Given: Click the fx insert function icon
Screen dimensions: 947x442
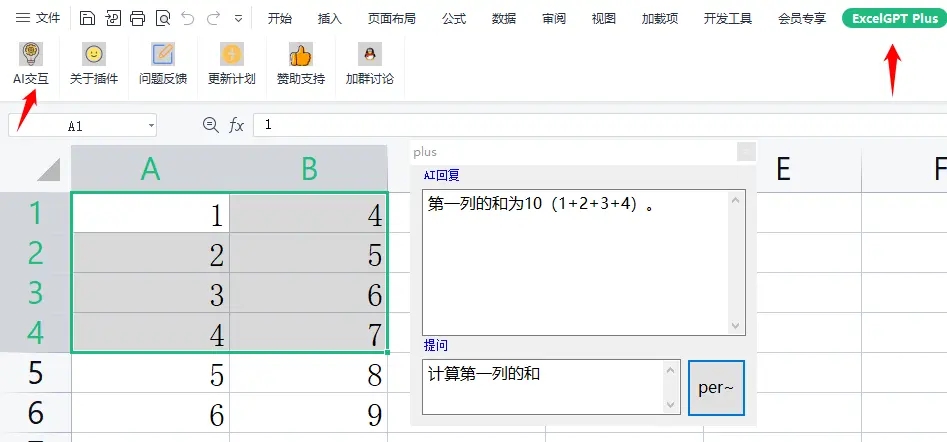Looking at the screenshot, I should coord(237,125).
